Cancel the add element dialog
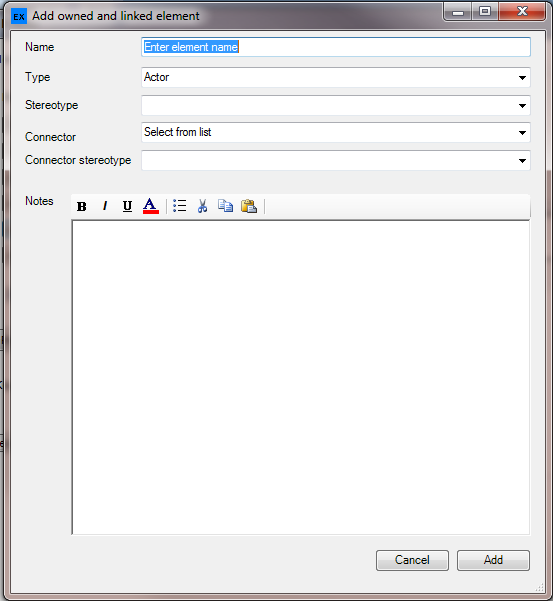 tap(412, 560)
